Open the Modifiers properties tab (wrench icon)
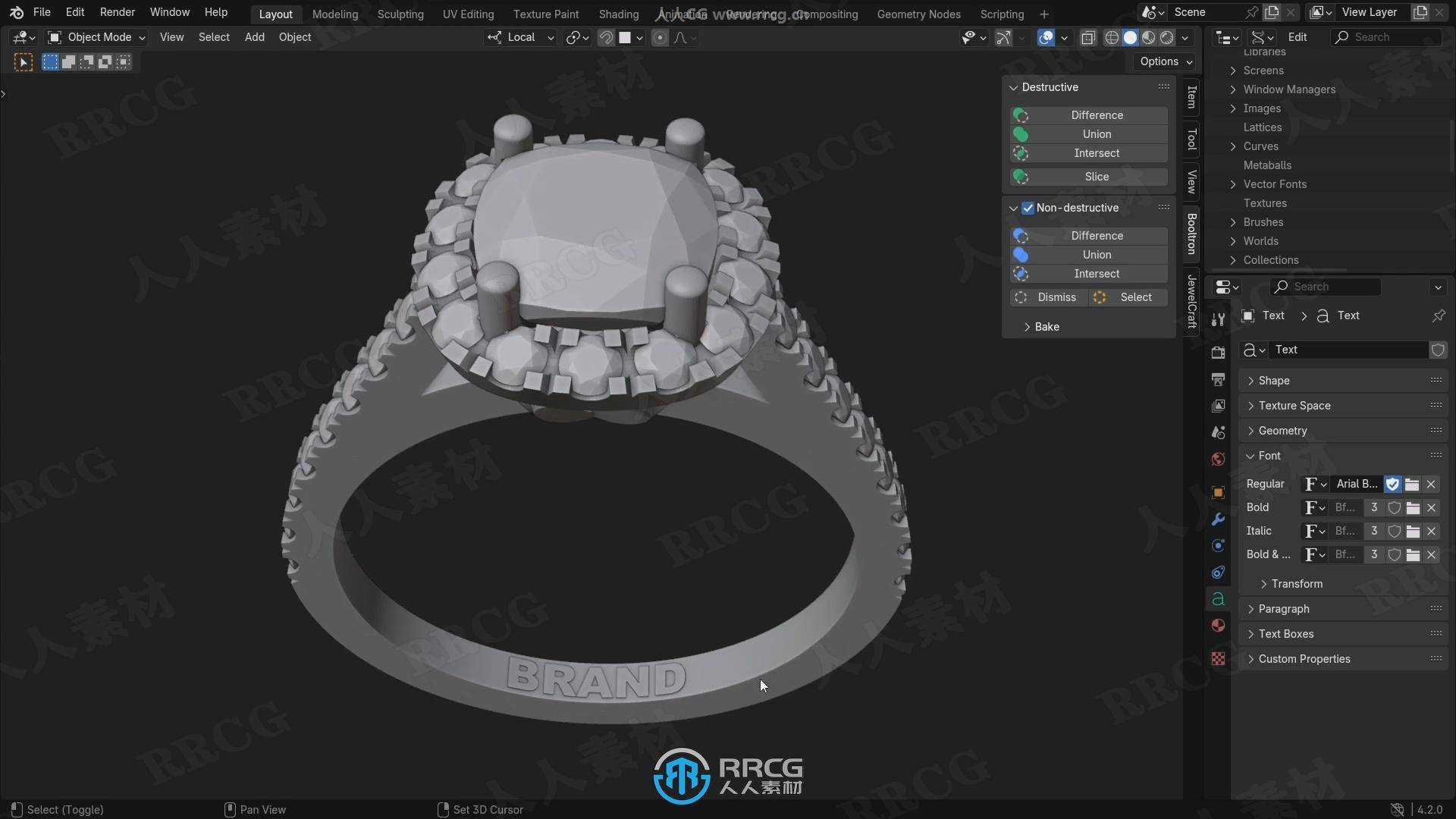 [1218, 519]
